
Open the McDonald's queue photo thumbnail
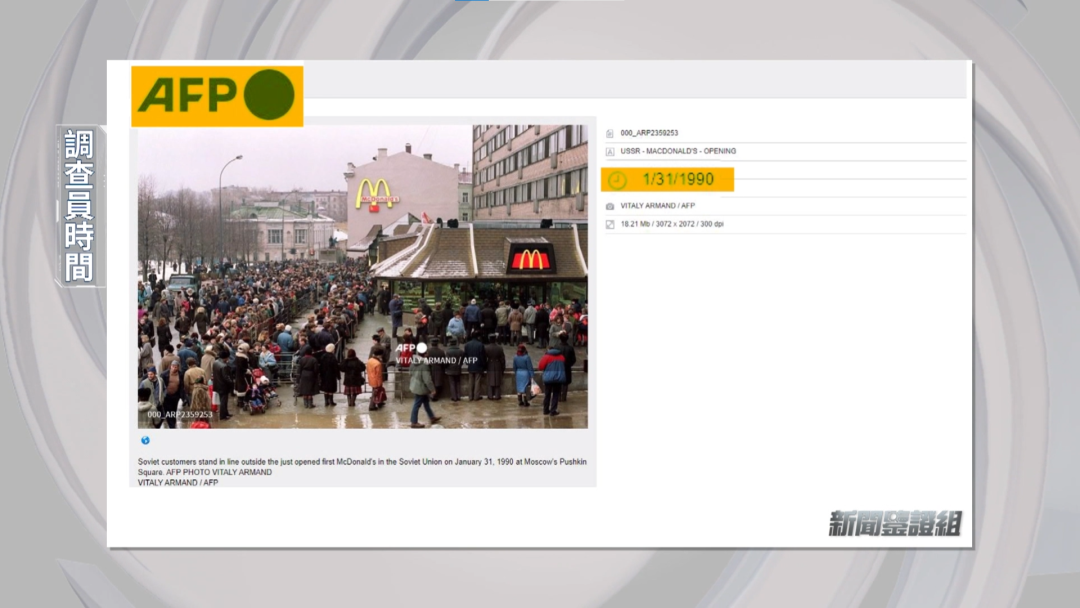click(363, 276)
